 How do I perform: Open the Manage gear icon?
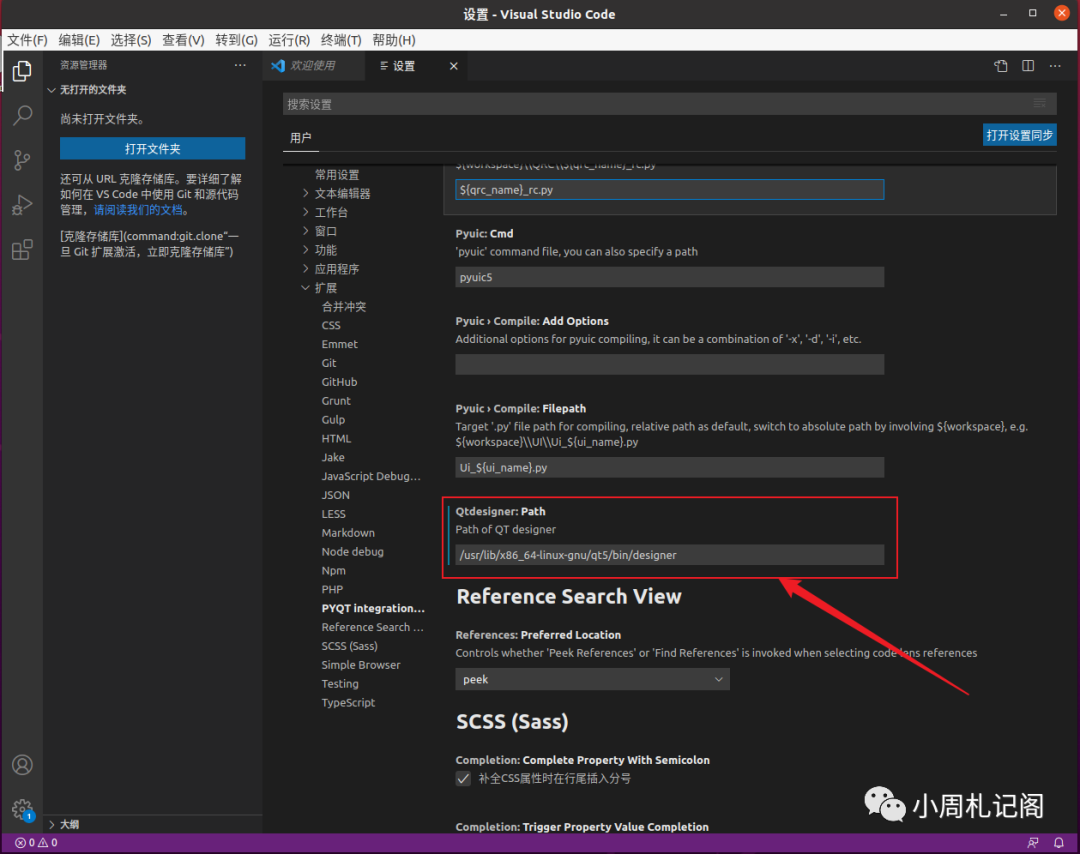pos(22,809)
